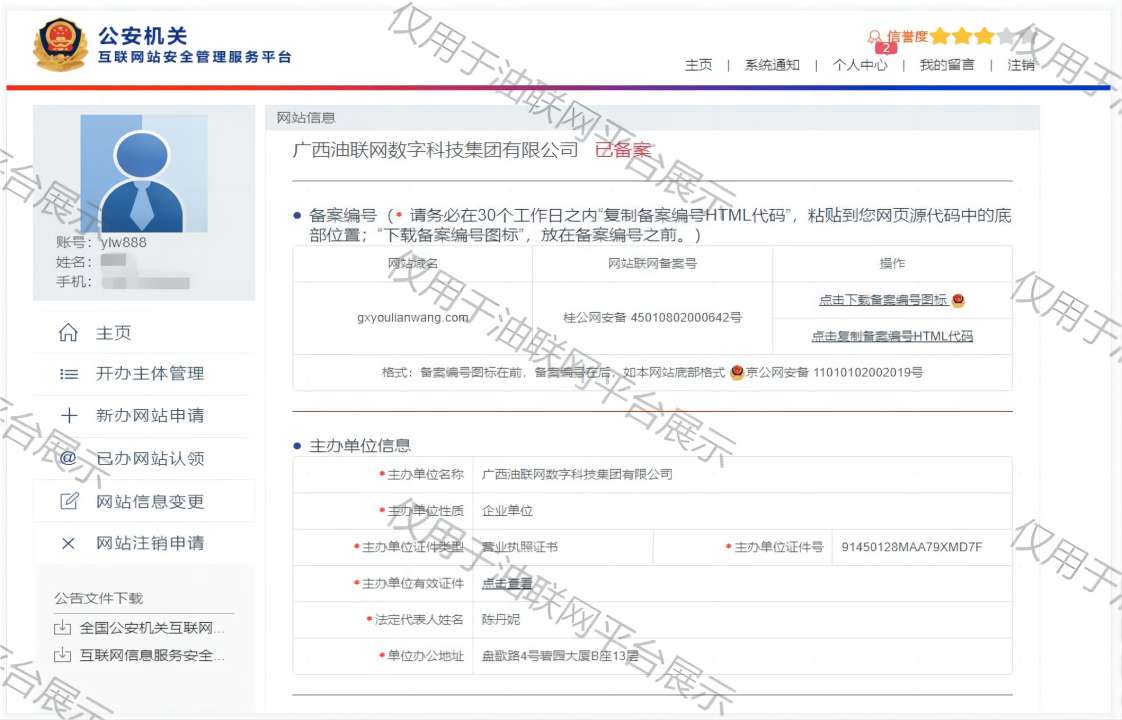1122x720 pixels.
Task: Open 个人中心 in top navigation
Action: pos(859,65)
